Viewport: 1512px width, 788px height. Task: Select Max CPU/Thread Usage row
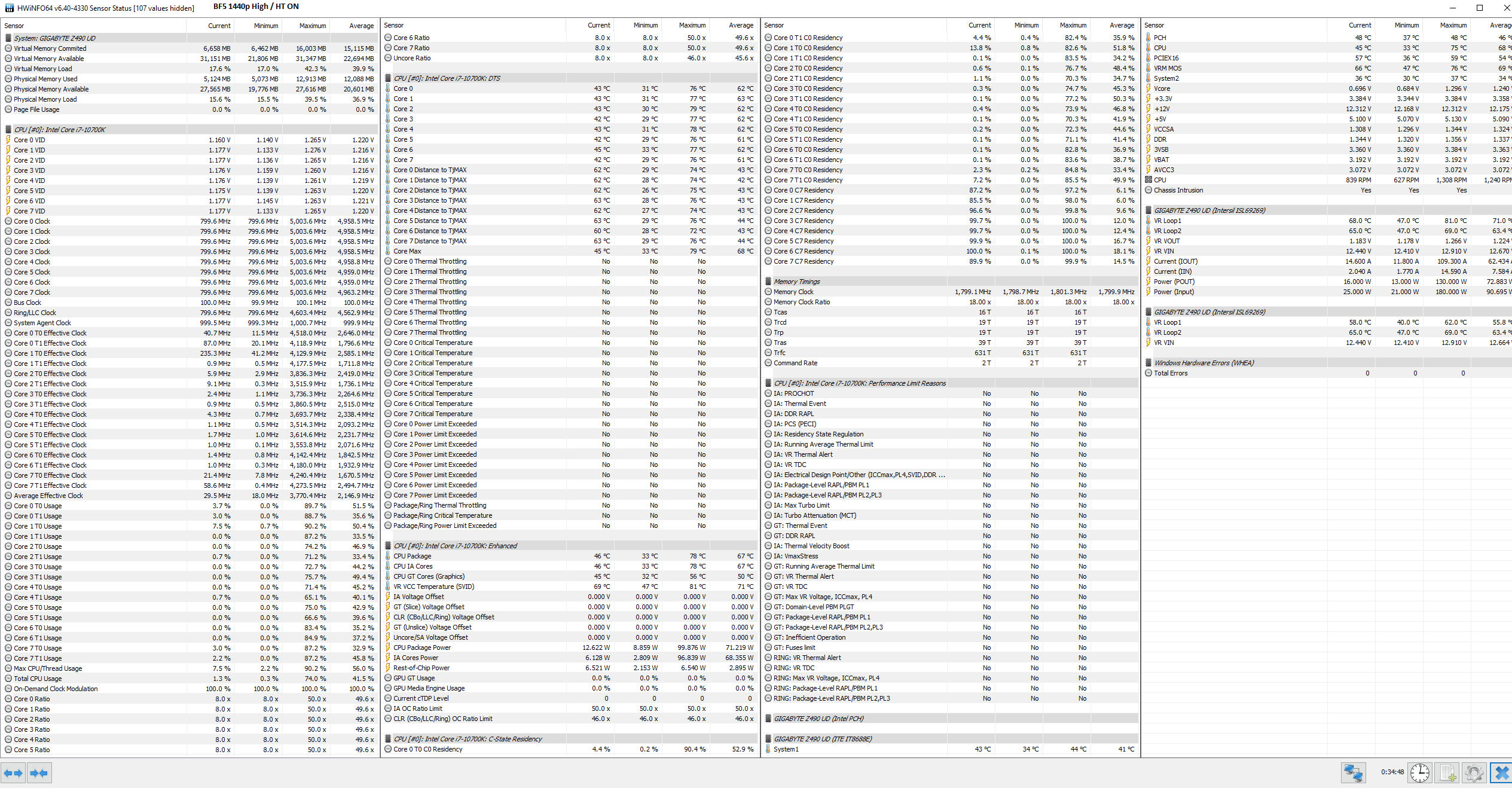coord(190,668)
